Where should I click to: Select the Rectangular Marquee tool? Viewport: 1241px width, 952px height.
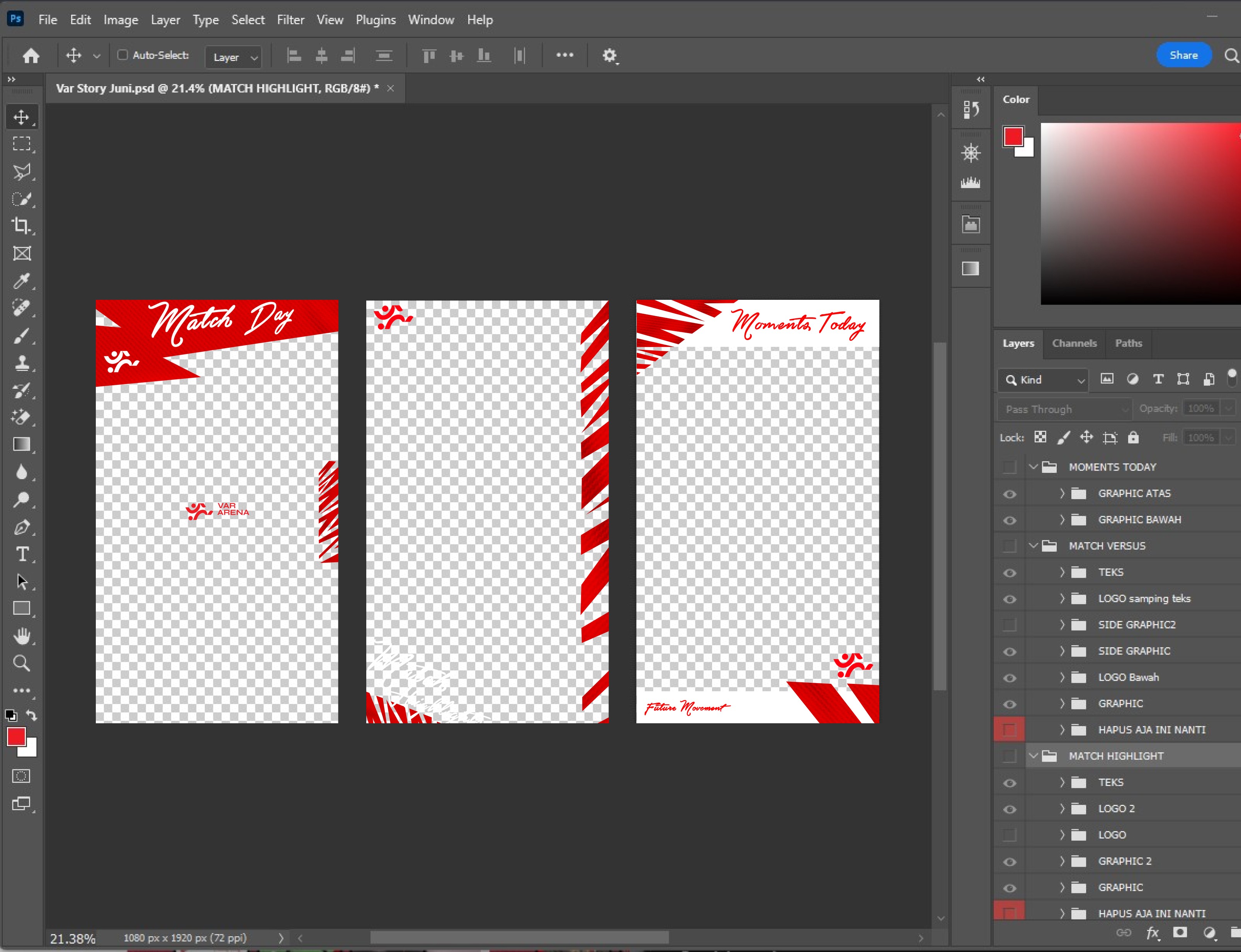[22, 144]
